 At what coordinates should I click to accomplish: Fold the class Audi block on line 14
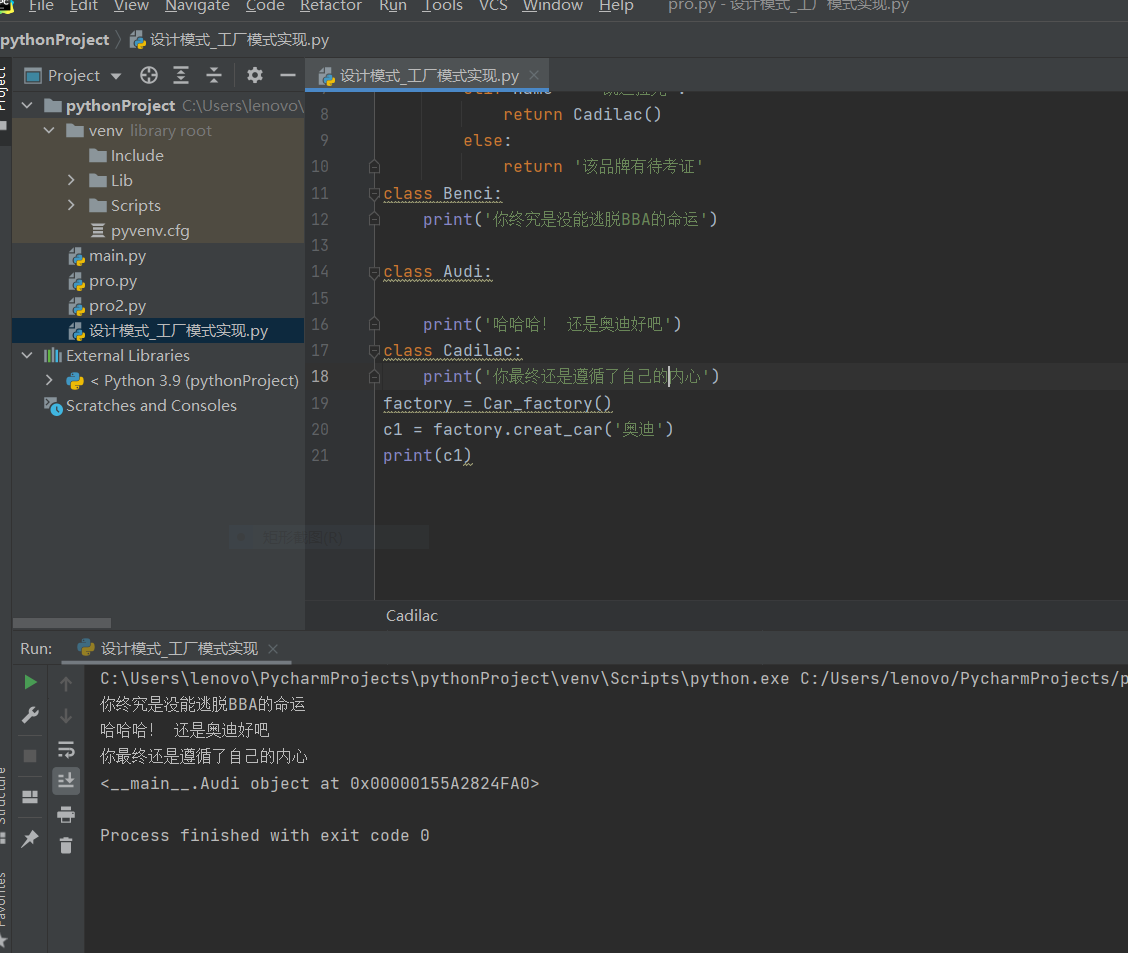coord(374,272)
